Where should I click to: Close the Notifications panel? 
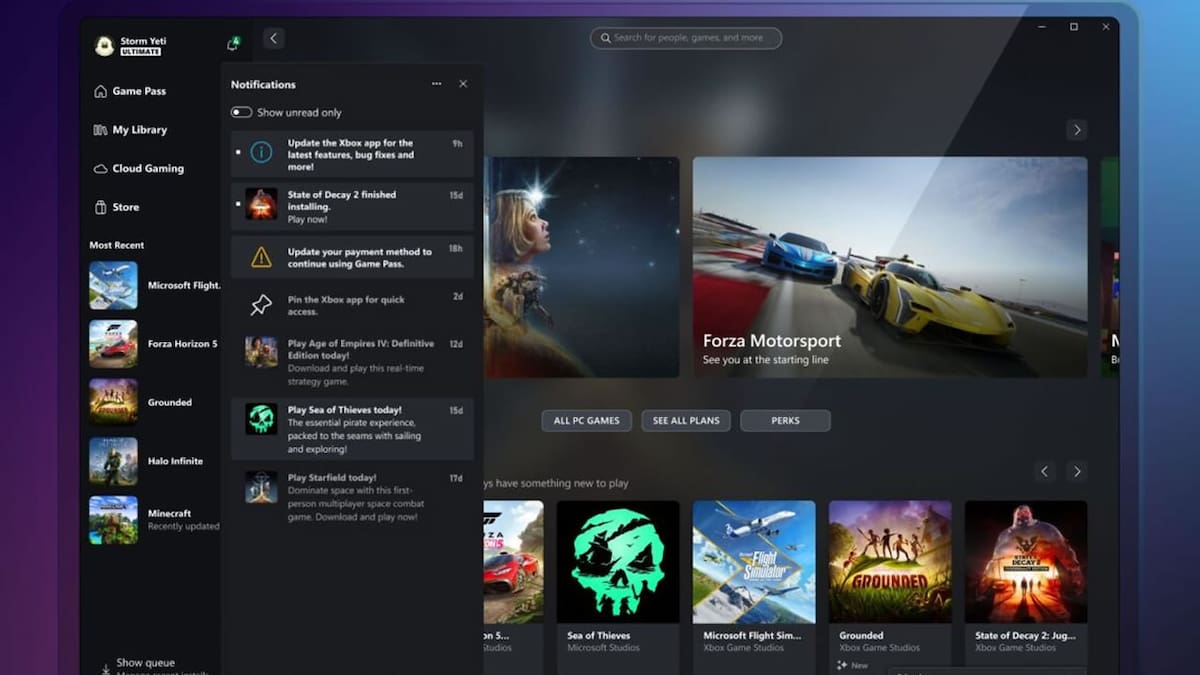click(x=463, y=84)
